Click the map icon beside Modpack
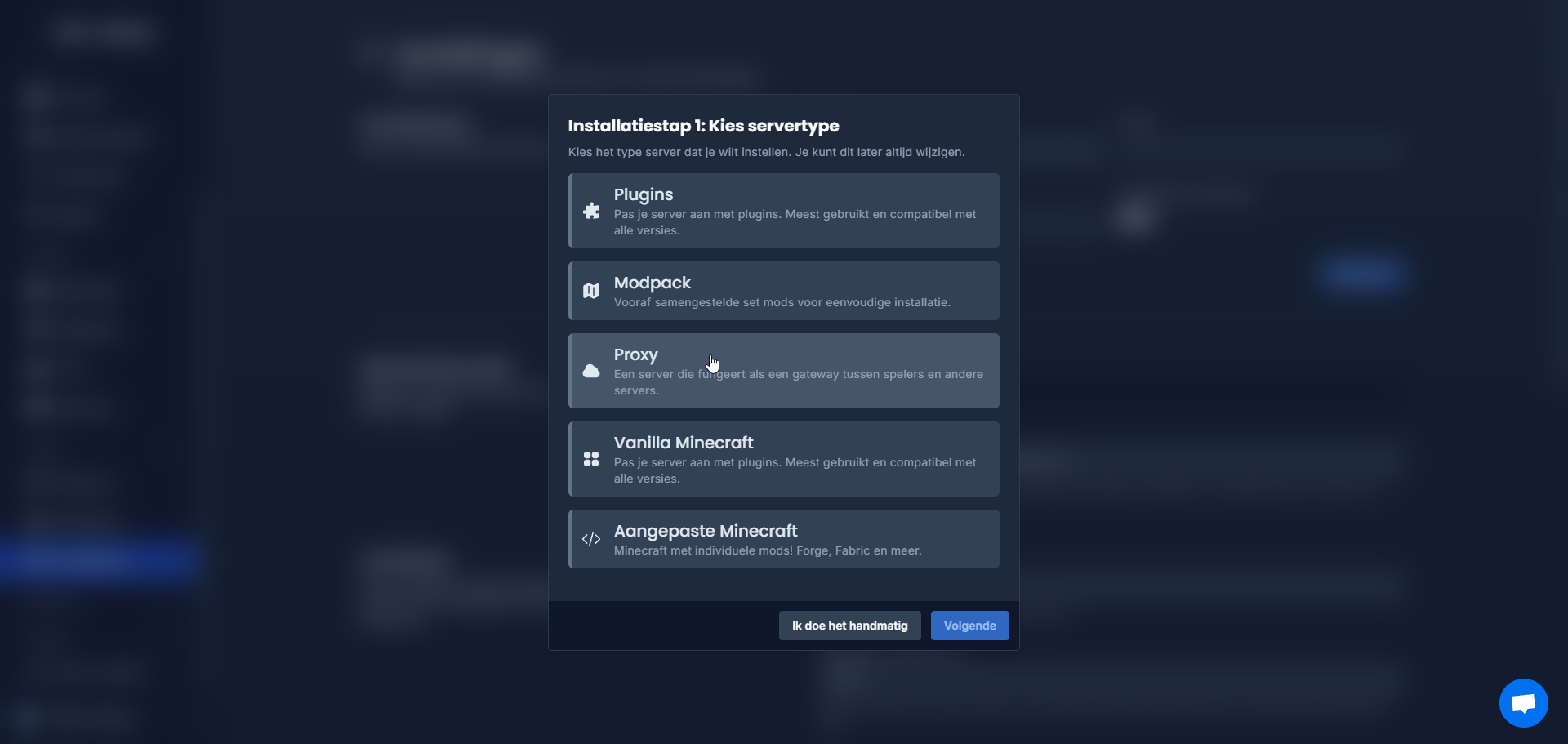This screenshot has height=744, width=1568. (x=591, y=291)
